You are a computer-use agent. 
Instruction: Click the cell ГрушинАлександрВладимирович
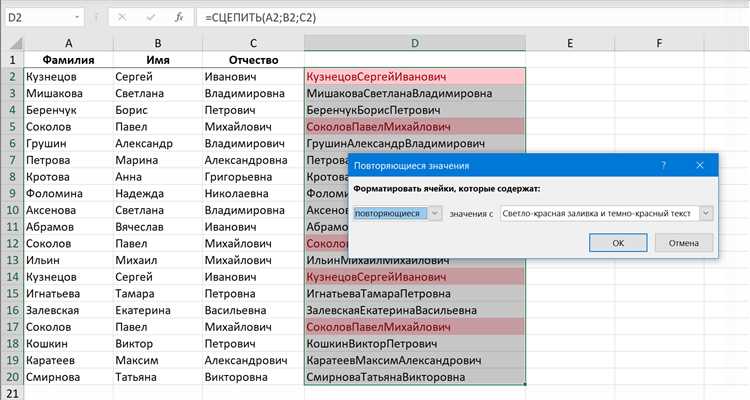pos(415,144)
